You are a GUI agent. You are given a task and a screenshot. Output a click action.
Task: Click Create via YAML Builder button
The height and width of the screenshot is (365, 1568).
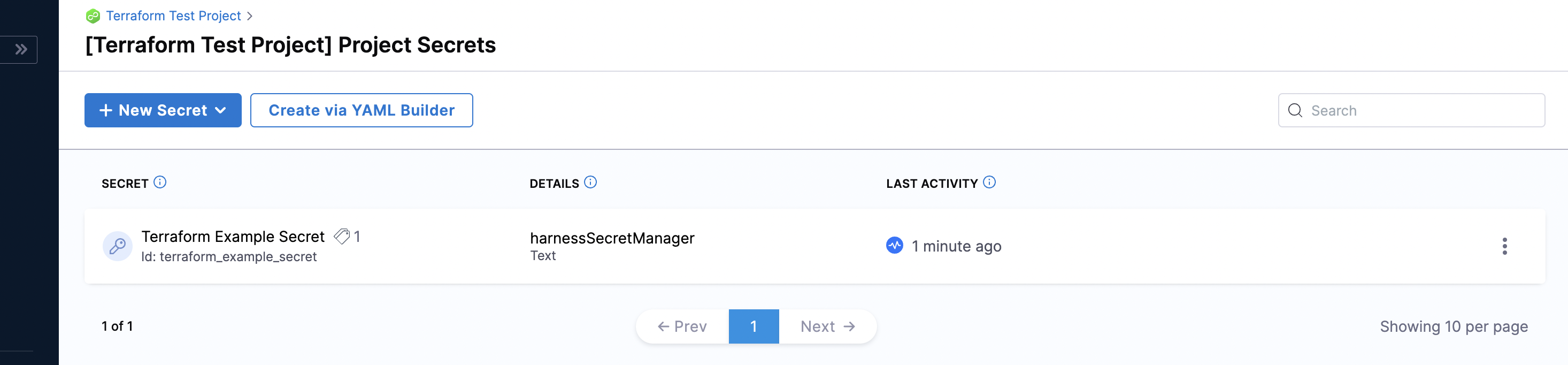[x=361, y=110]
